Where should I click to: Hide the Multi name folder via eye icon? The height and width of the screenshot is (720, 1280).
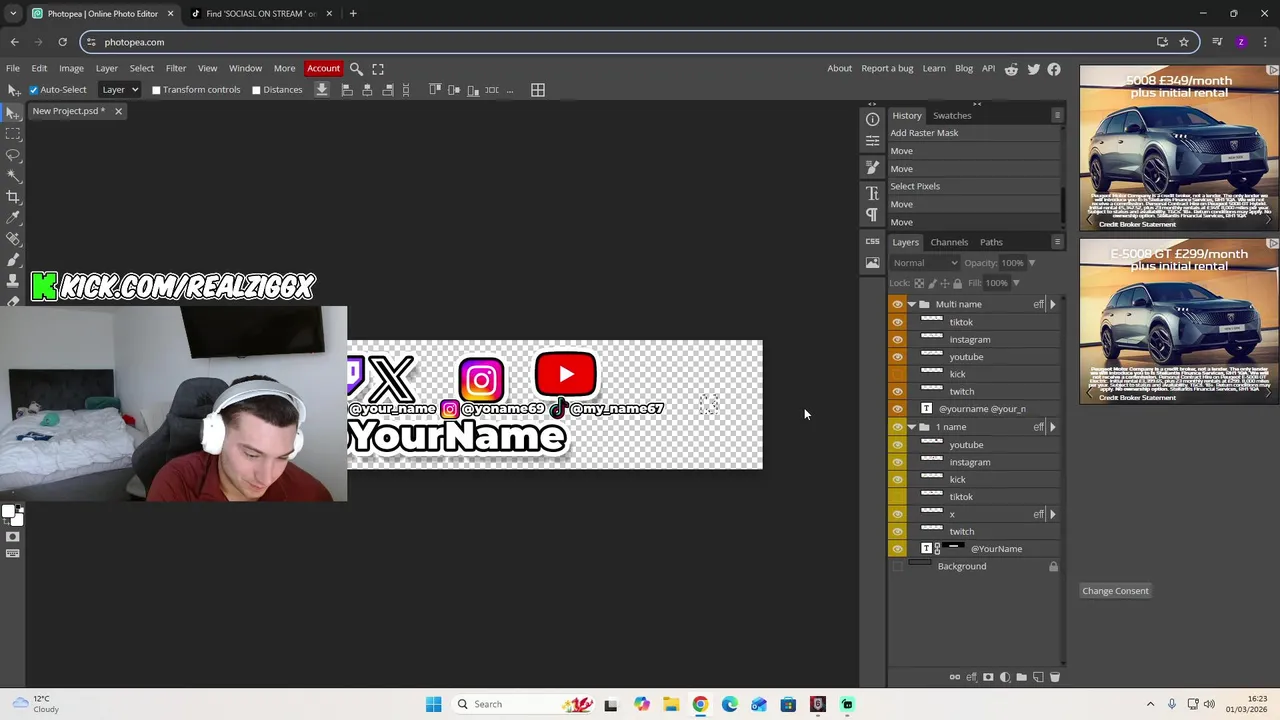point(897,304)
